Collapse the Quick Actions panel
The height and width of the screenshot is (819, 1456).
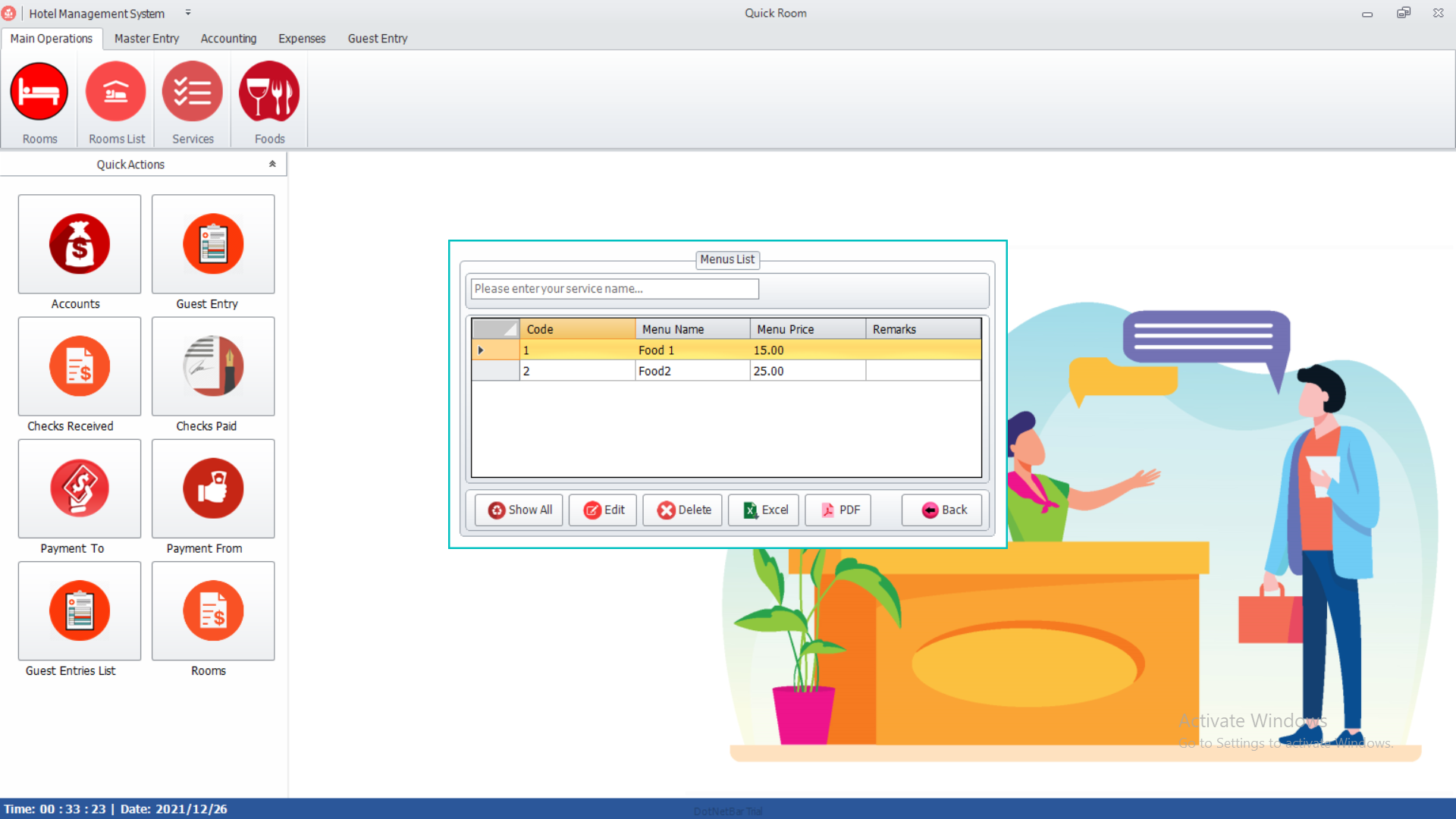(272, 164)
